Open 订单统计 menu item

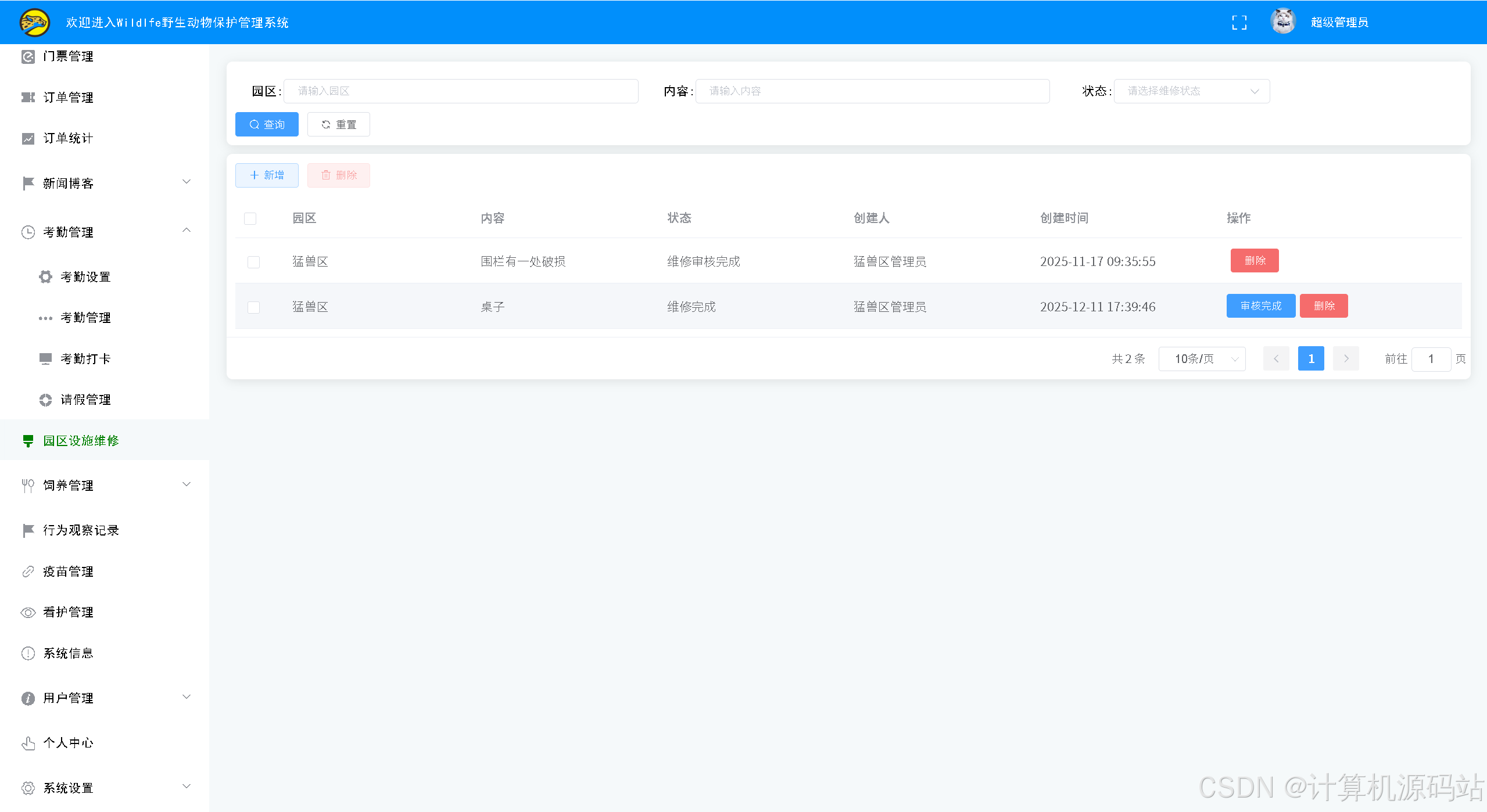click(105, 138)
